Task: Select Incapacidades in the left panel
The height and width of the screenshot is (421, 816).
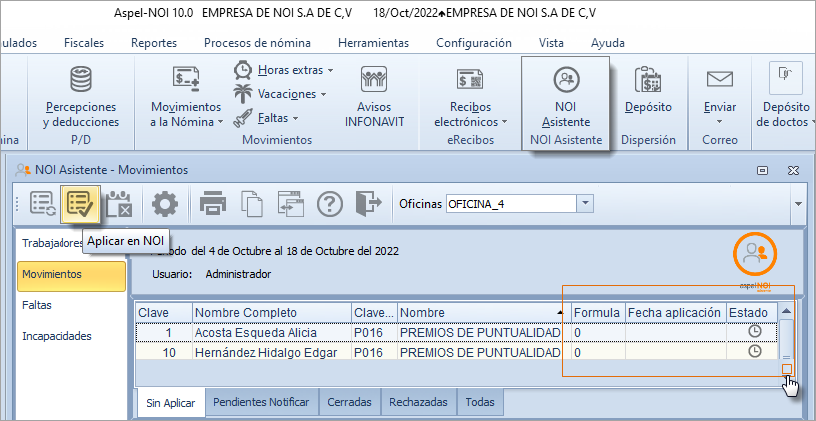Action: click(58, 336)
